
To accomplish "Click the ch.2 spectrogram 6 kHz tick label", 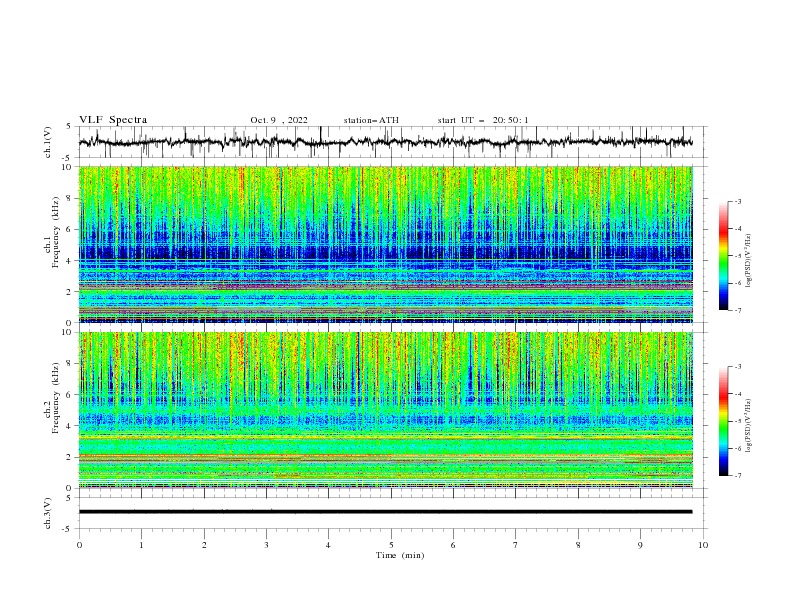I will coord(71,395).
